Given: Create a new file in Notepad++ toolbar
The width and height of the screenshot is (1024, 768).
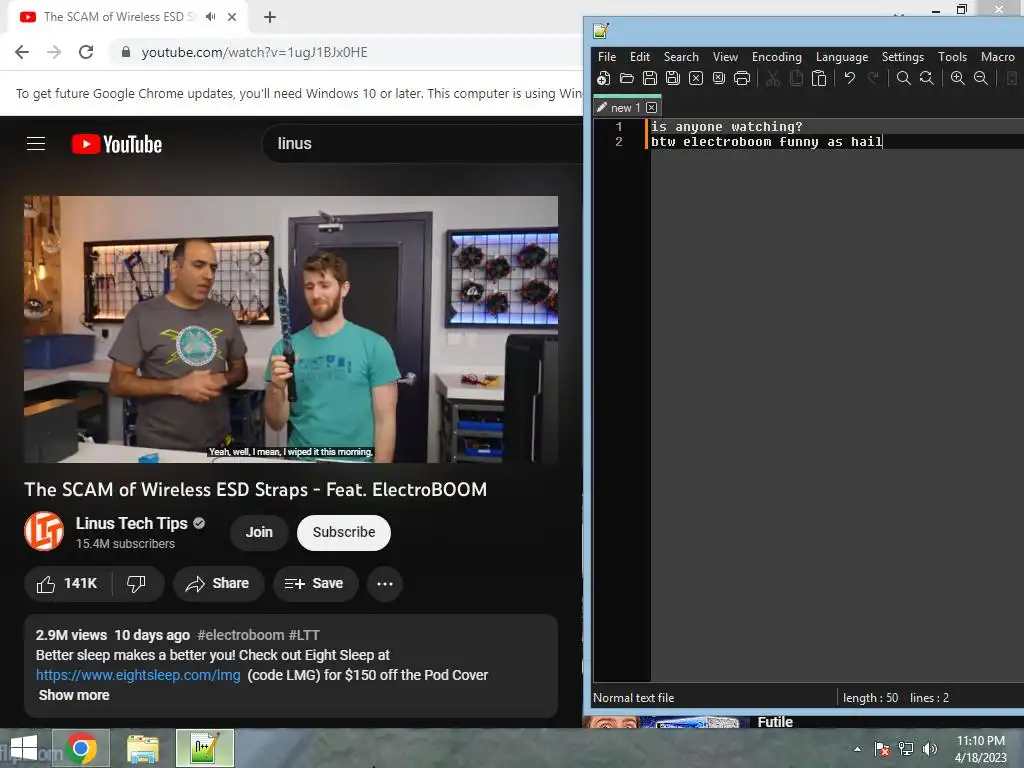Looking at the screenshot, I should click(603, 78).
